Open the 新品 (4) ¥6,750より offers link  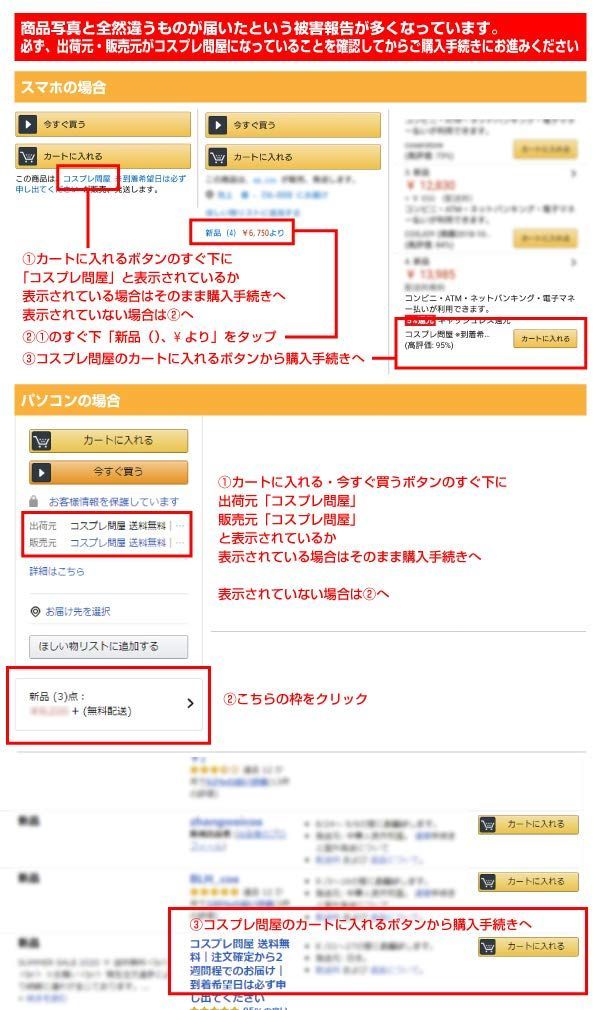[244, 233]
